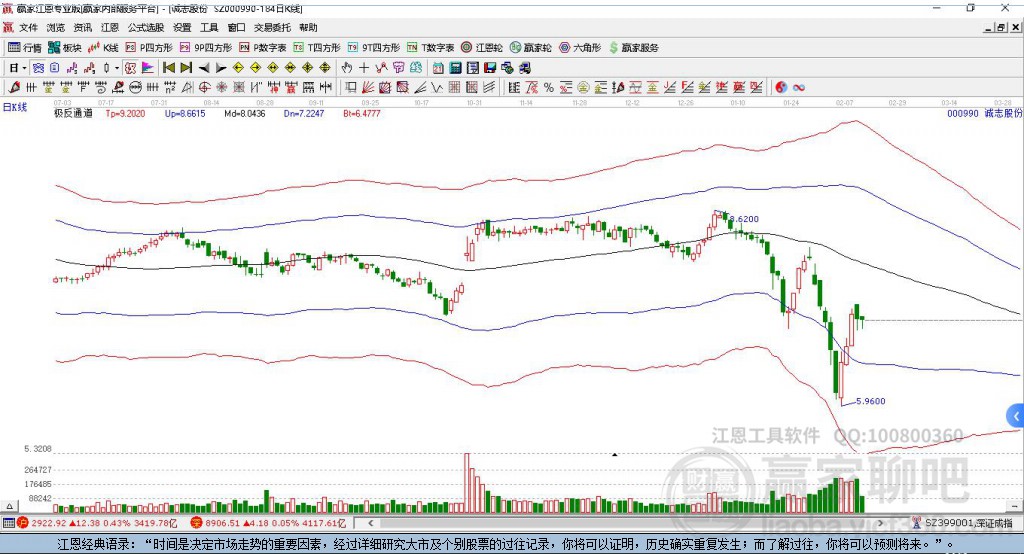Open the 帮助 menu
The width and height of the screenshot is (1024, 554).
pyautogui.click(x=308, y=27)
